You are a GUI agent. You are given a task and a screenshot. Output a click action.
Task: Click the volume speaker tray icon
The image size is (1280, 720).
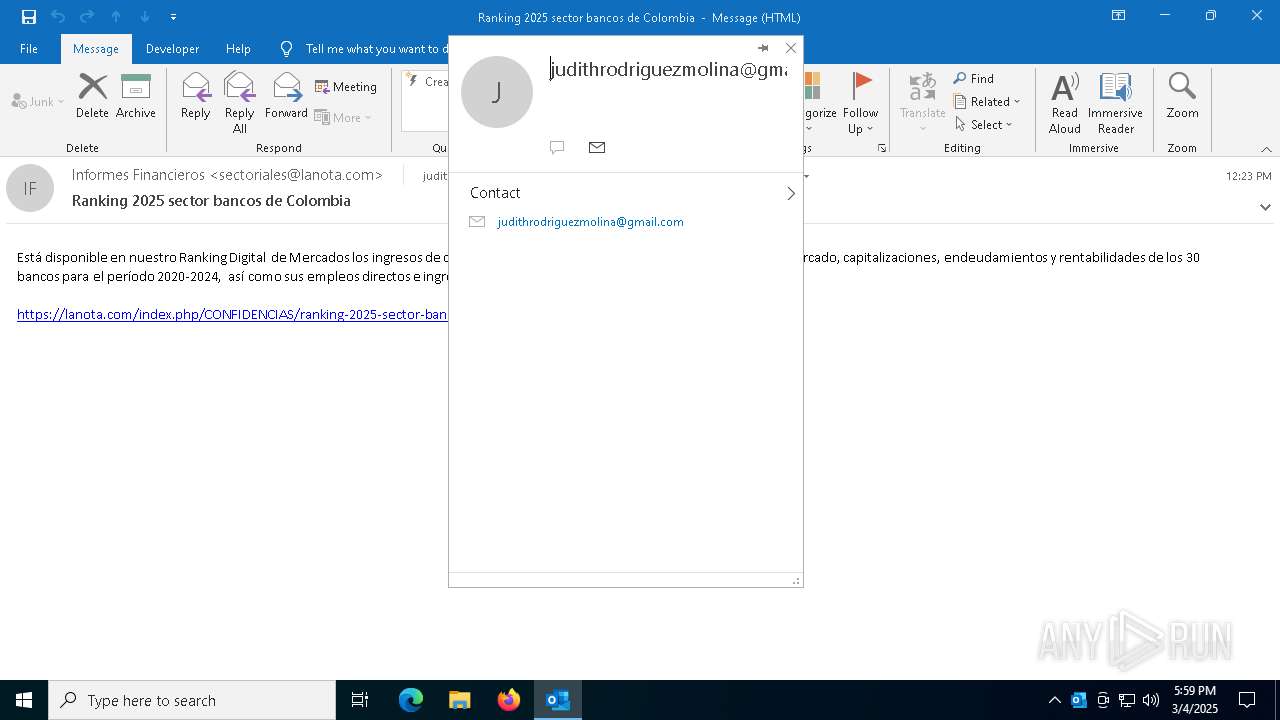point(1151,700)
